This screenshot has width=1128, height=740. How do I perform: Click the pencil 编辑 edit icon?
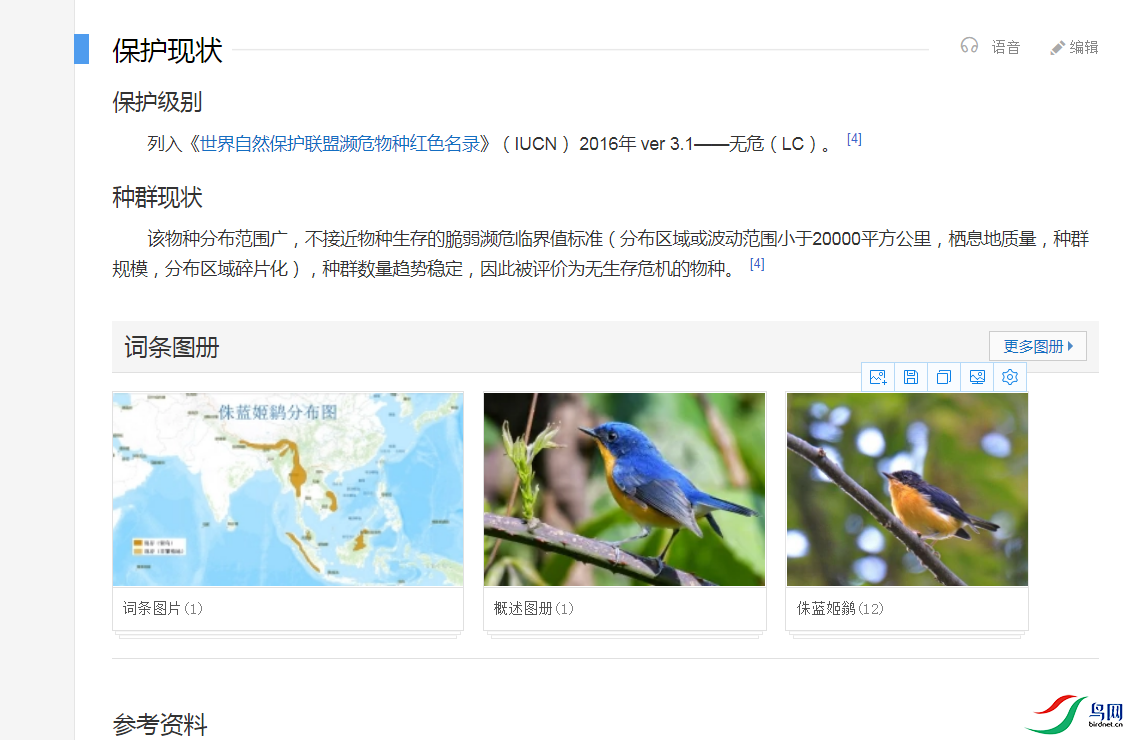1057,48
